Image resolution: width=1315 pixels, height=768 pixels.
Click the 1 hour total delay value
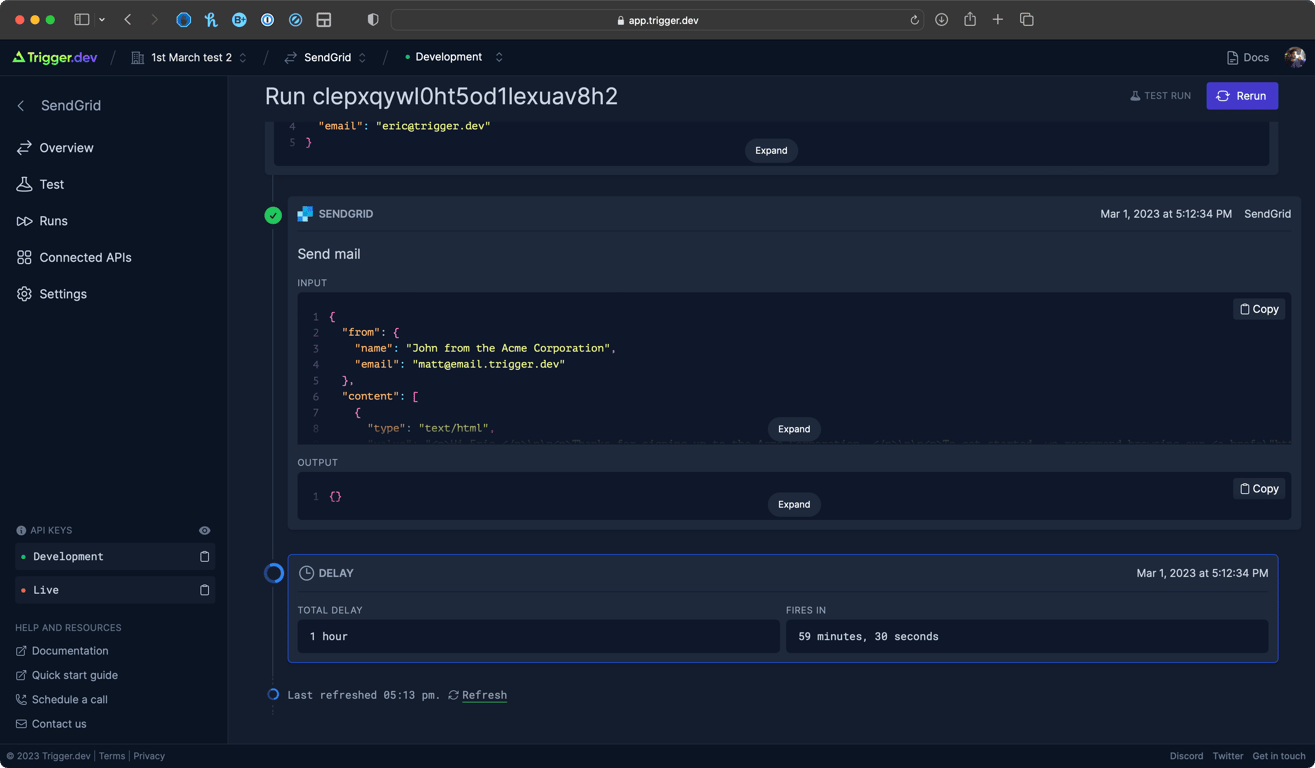tap(538, 637)
